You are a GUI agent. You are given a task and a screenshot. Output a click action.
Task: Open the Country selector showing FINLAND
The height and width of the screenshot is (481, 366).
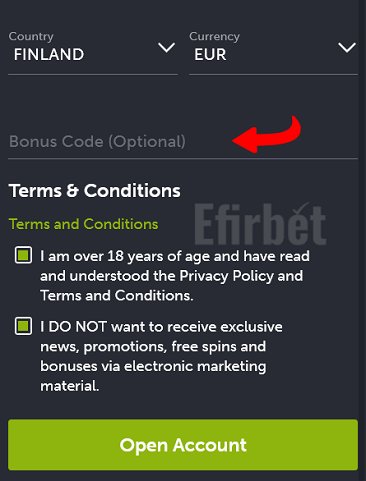coord(93,52)
